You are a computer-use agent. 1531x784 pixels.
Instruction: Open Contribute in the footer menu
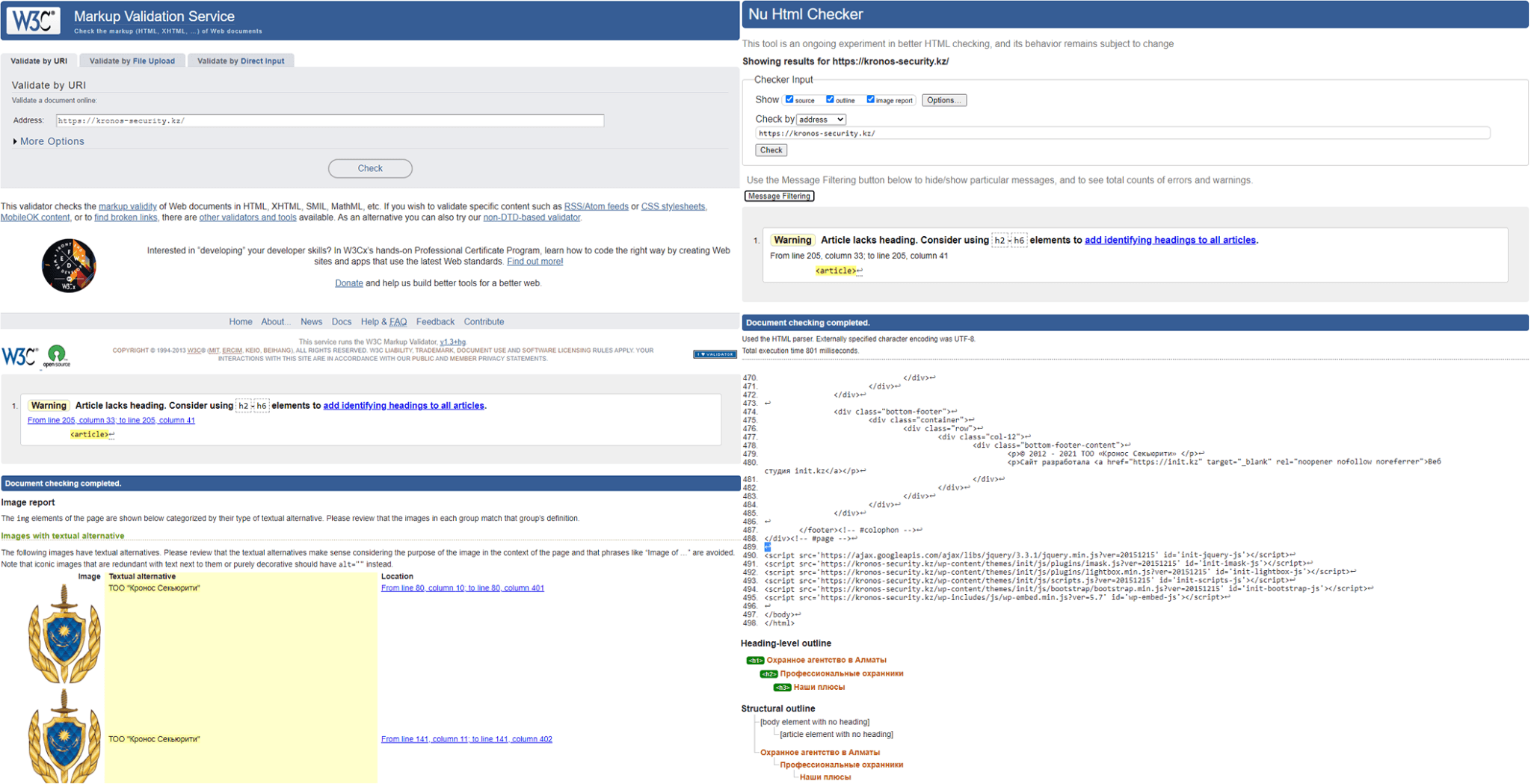pyautogui.click(x=484, y=322)
